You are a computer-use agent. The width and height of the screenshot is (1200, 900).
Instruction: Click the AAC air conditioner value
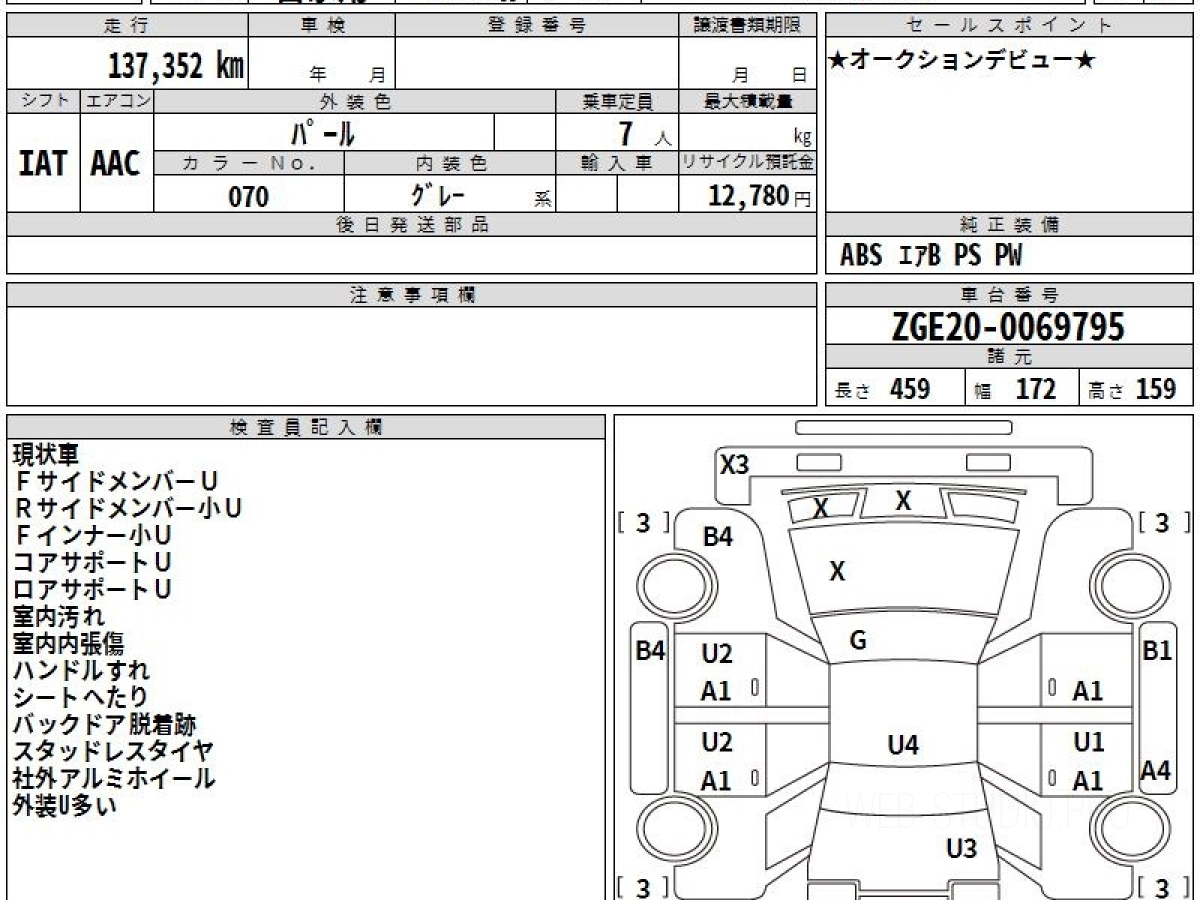pos(116,163)
